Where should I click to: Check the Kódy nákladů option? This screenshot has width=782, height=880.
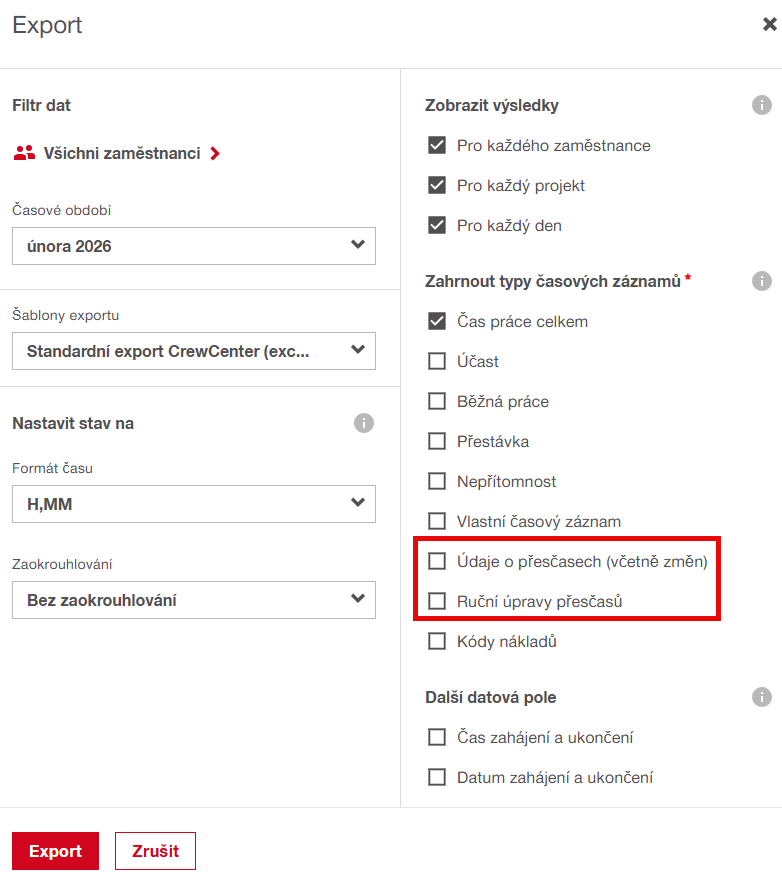pos(437,642)
